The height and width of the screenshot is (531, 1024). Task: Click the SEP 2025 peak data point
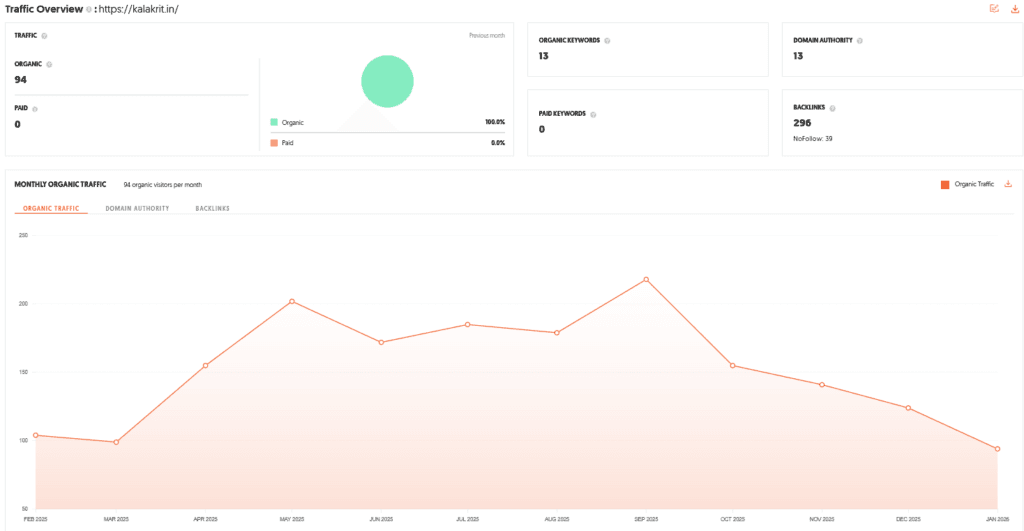click(646, 280)
